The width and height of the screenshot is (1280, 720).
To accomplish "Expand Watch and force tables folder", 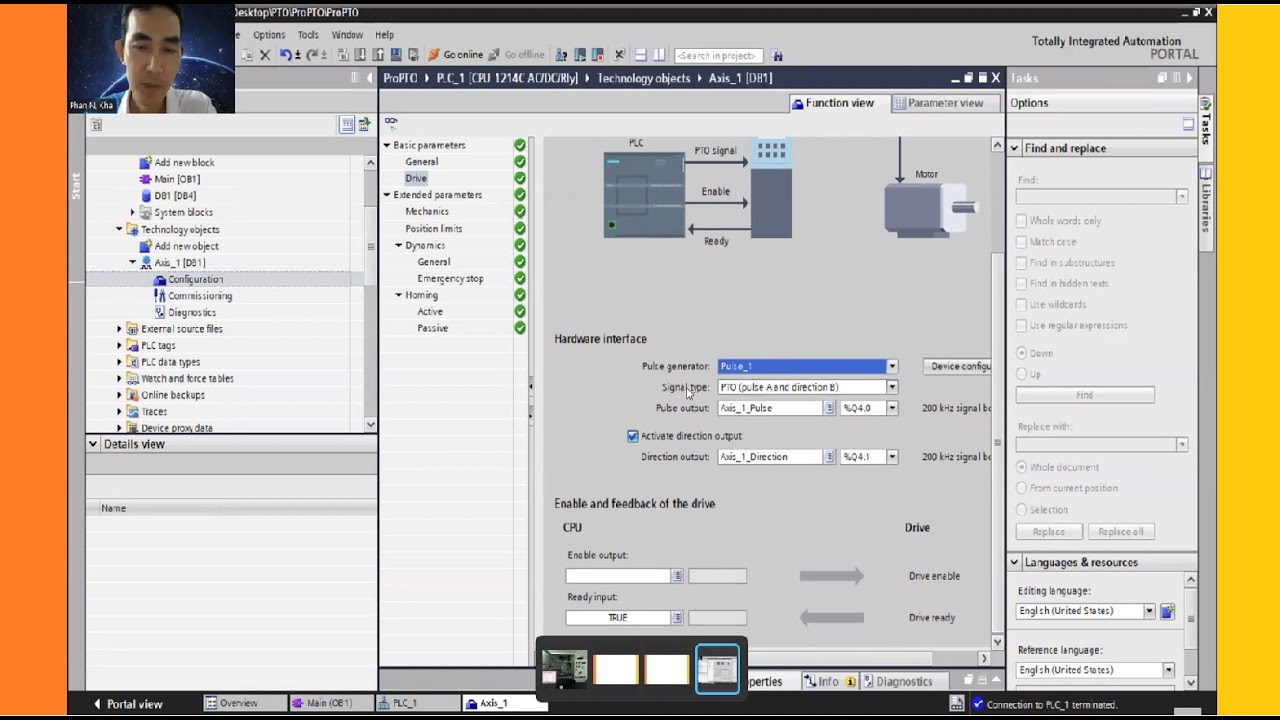I will [x=119, y=379].
